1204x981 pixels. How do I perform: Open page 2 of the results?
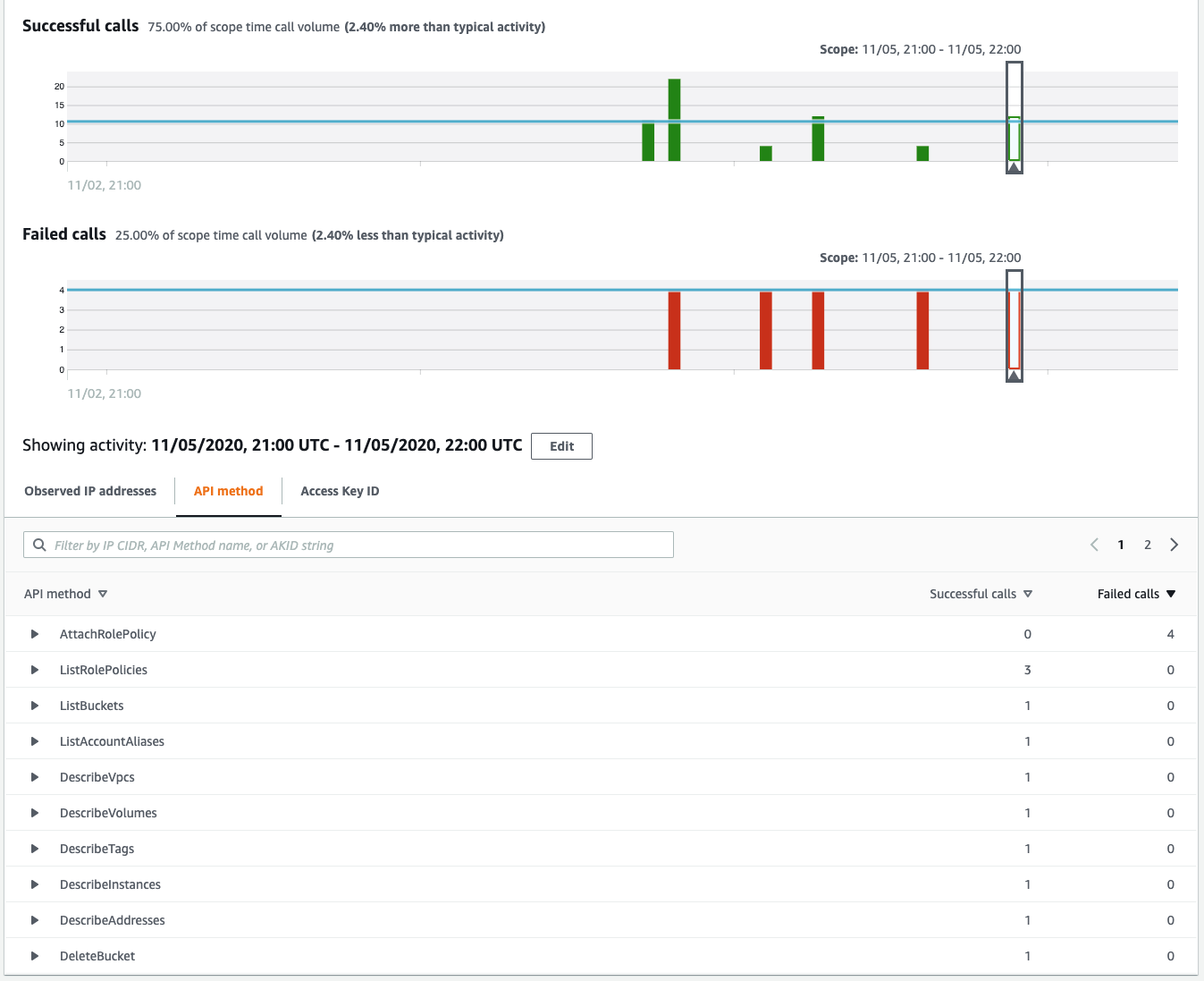coord(1148,544)
